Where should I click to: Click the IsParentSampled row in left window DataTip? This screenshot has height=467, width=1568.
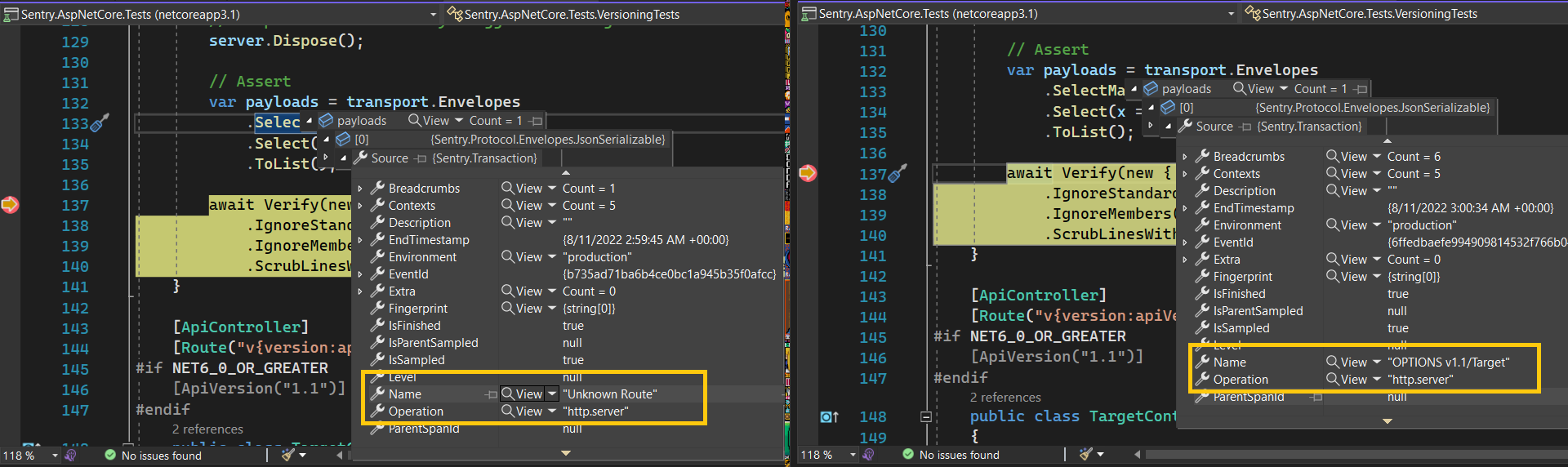tap(568, 342)
